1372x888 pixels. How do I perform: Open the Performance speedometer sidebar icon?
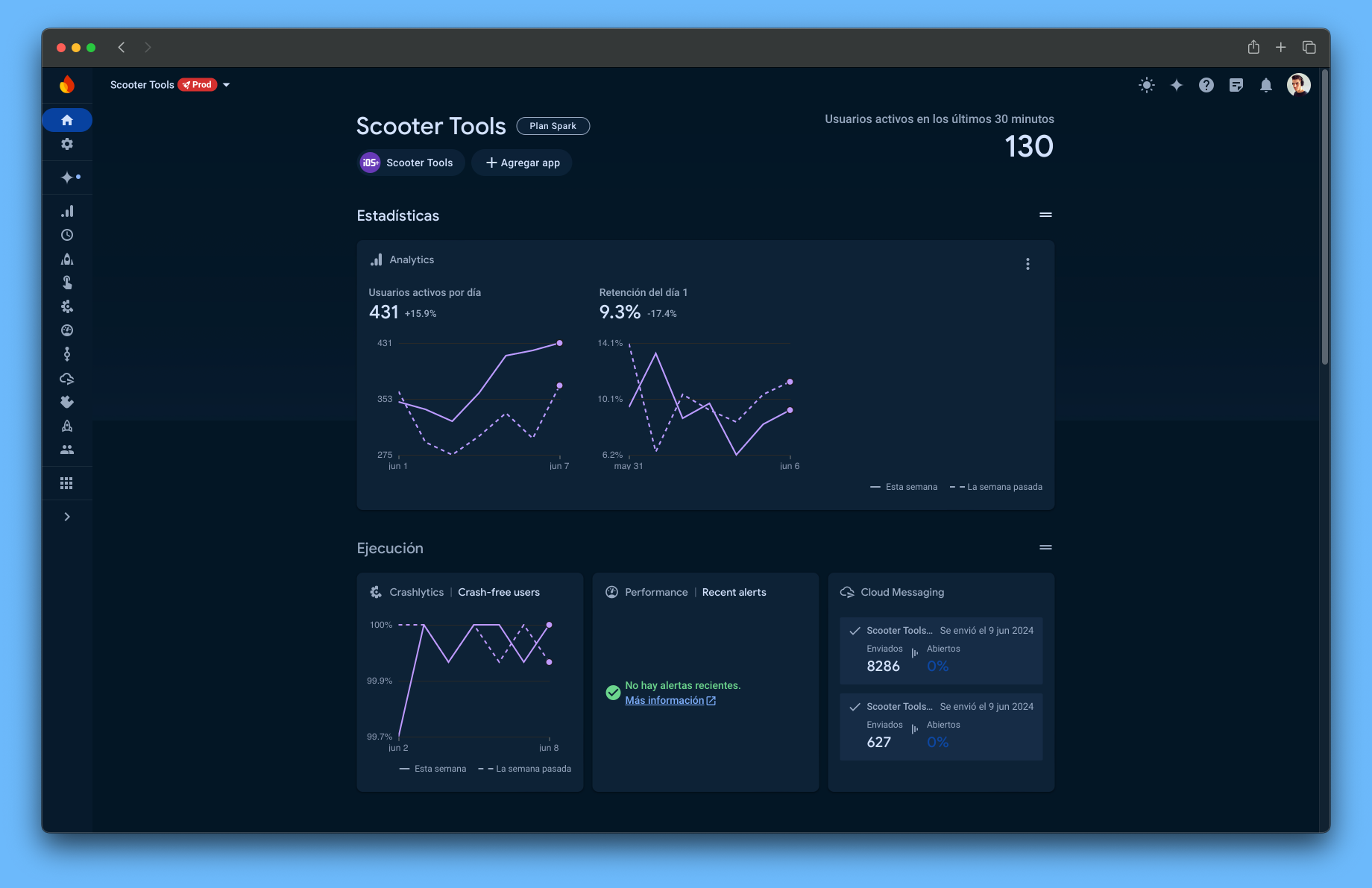67,330
